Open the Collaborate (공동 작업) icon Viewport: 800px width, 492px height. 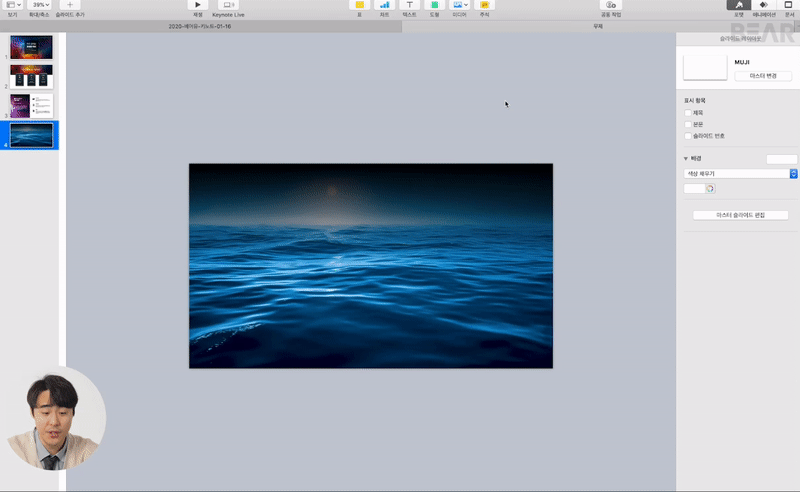[x=611, y=5]
